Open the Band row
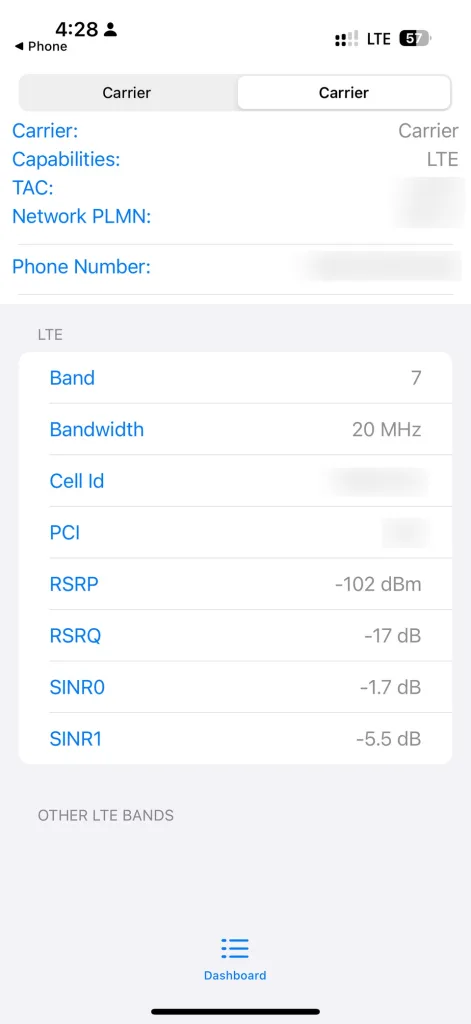Image resolution: width=471 pixels, height=1024 pixels. pyautogui.click(x=235, y=378)
